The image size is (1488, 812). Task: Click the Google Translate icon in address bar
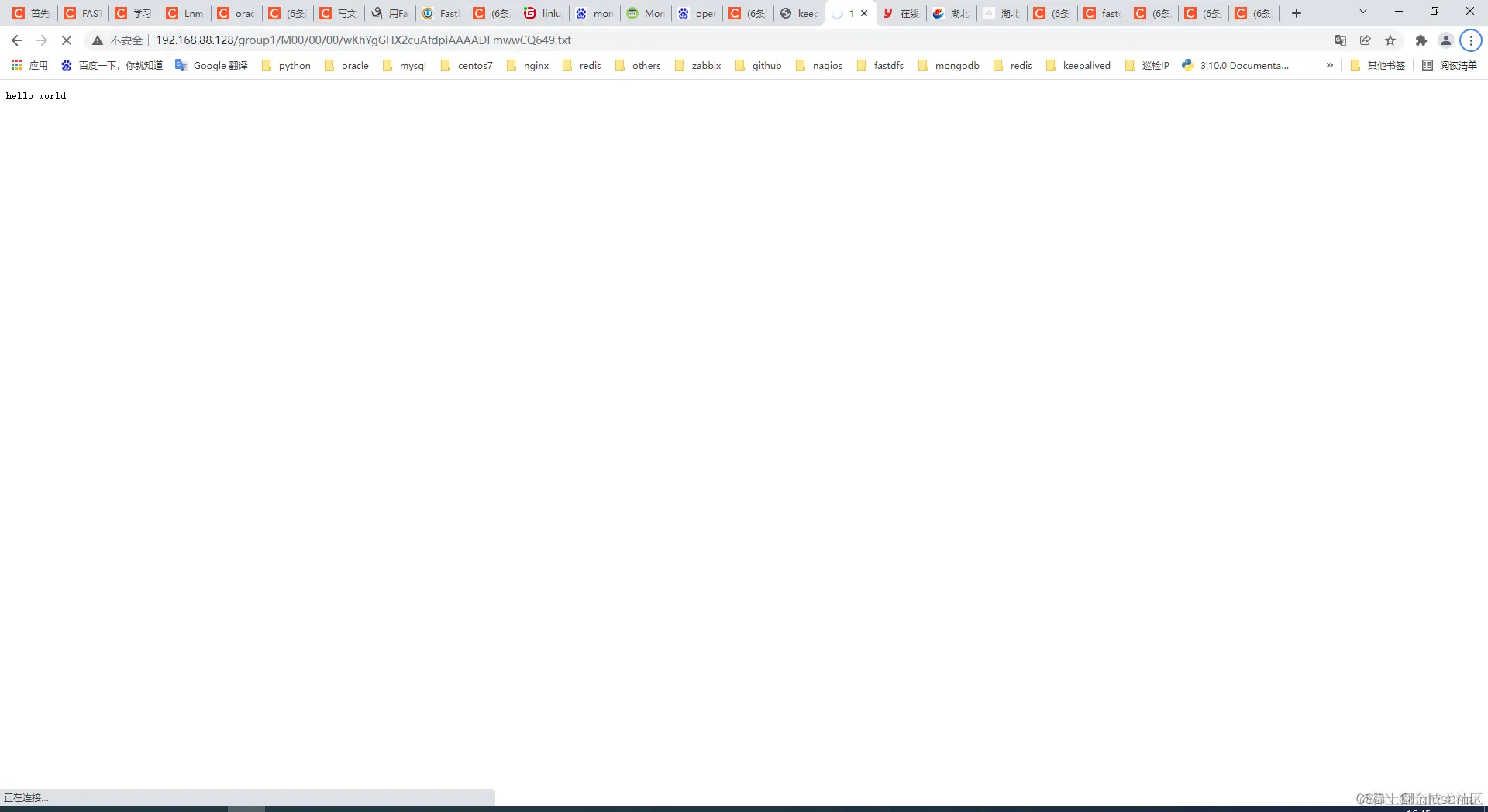pyautogui.click(x=1341, y=40)
